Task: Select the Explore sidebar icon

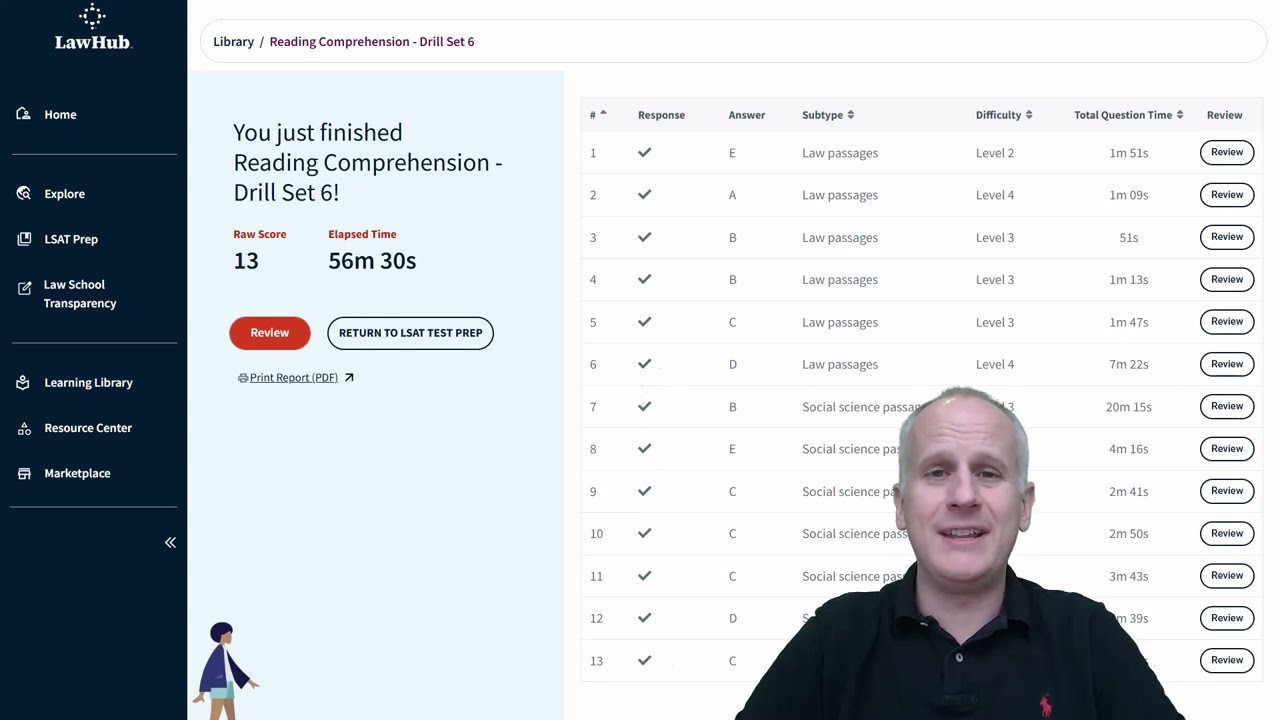Action: pyautogui.click(x=24, y=193)
